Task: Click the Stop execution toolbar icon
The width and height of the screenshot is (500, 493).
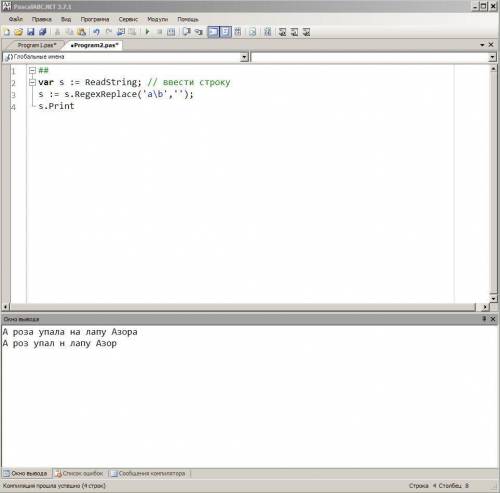Action: pyautogui.click(x=159, y=32)
